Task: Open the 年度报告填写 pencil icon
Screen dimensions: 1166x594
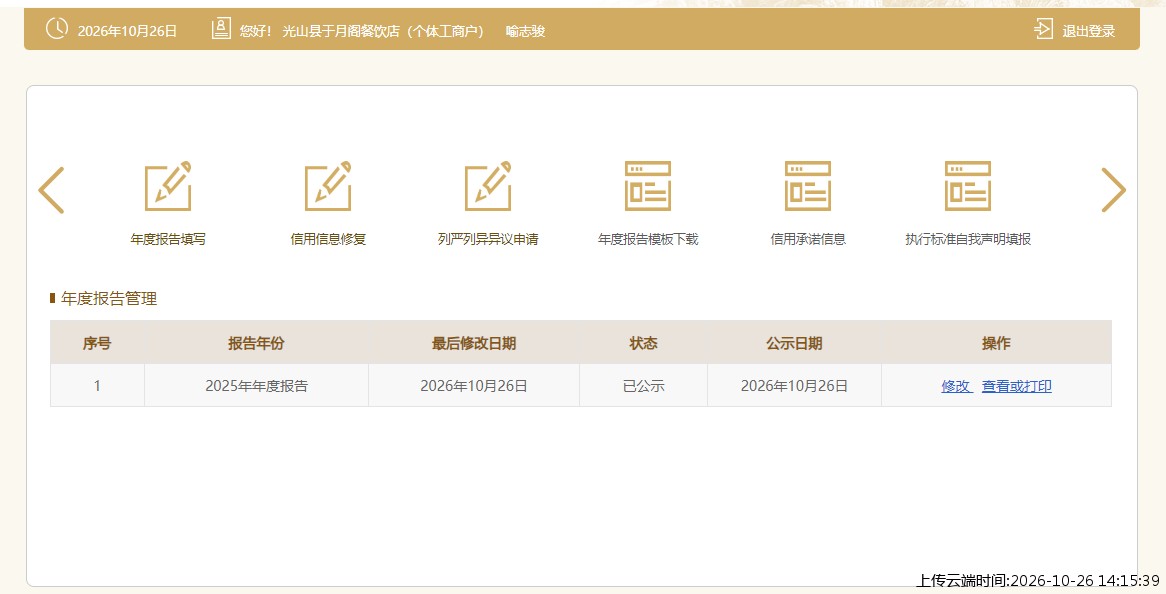Action: click(x=168, y=186)
